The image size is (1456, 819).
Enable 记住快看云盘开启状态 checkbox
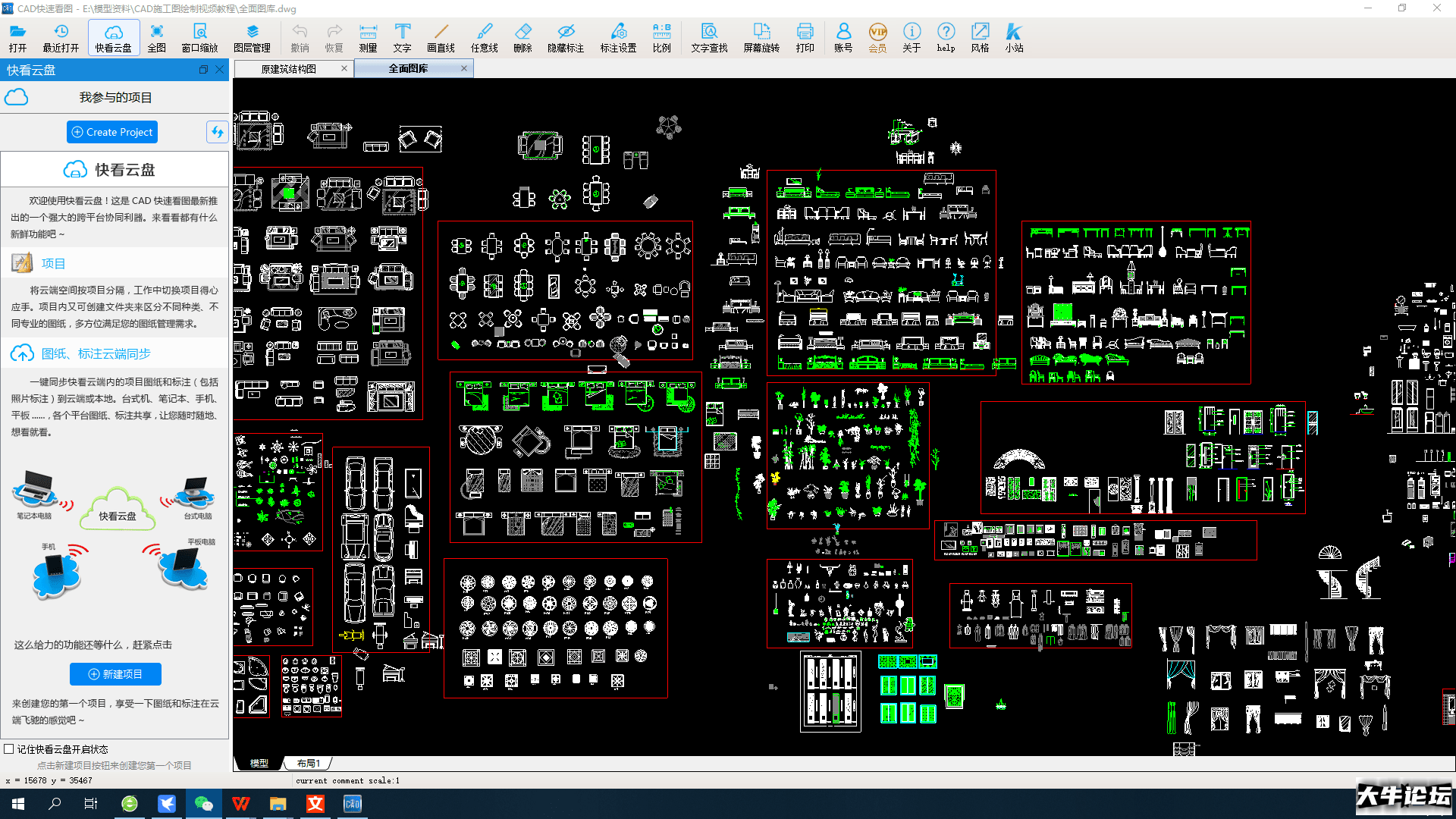click(9, 749)
